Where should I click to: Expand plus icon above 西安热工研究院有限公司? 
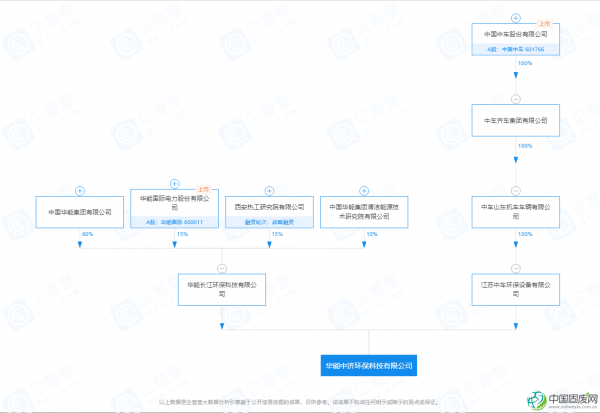pos(270,187)
